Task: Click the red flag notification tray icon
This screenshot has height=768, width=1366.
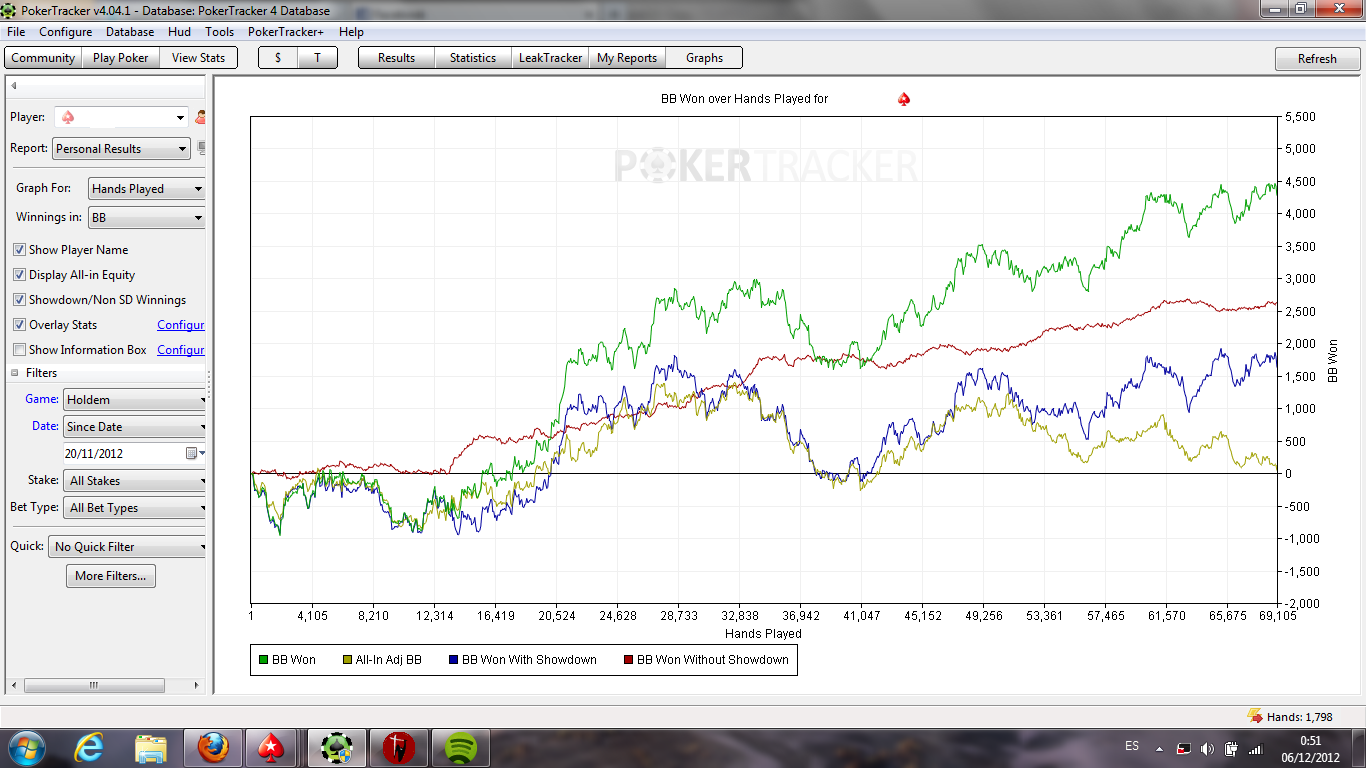Action: click(1183, 748)
